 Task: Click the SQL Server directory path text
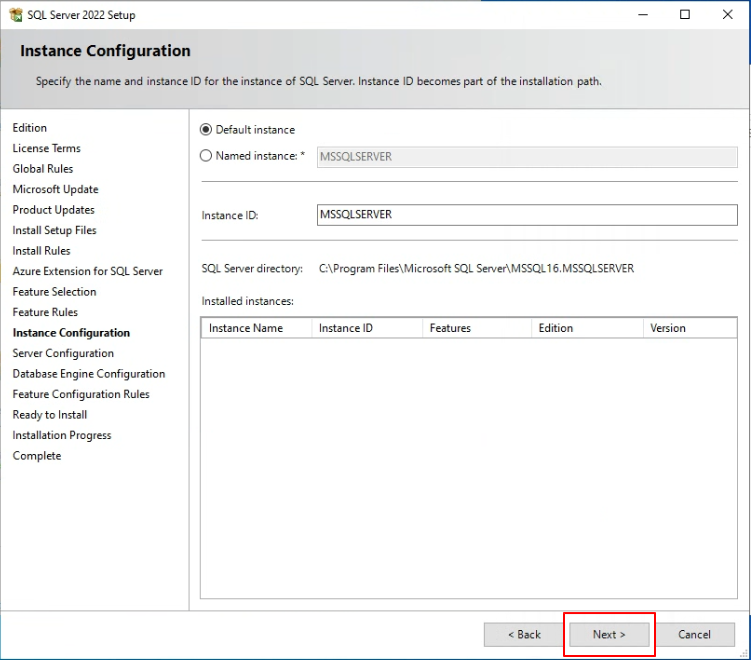(x=477, y=269)
